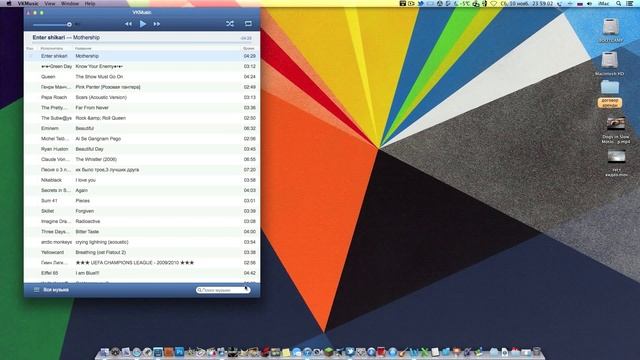Viewport: 640px width, 360px height.
Task: Select Ryan Huston Beautiful Day
Action: [x=142, y=149]
